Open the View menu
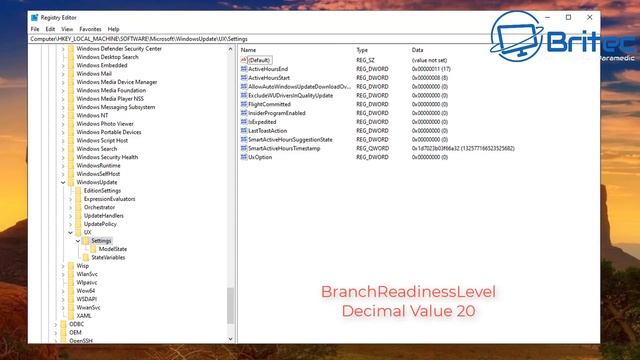The width and height of the screenshot is (640, 360). coord(67,29)
